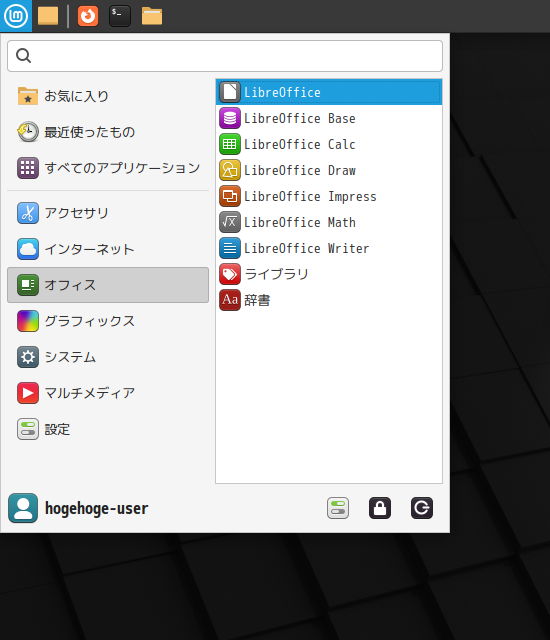
Task: Open the 辞書 dictionary app
Action: pyautogui.click(x=329, y=300)
